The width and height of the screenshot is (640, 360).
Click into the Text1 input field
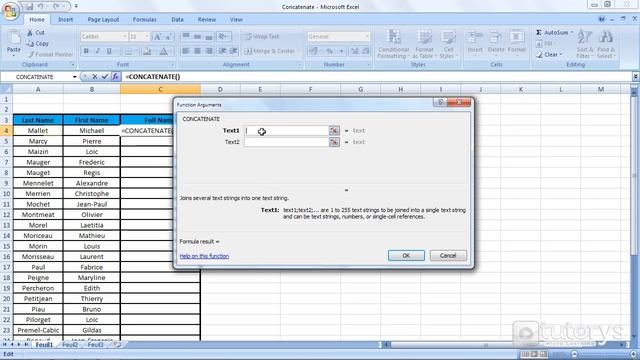[286, 131]
